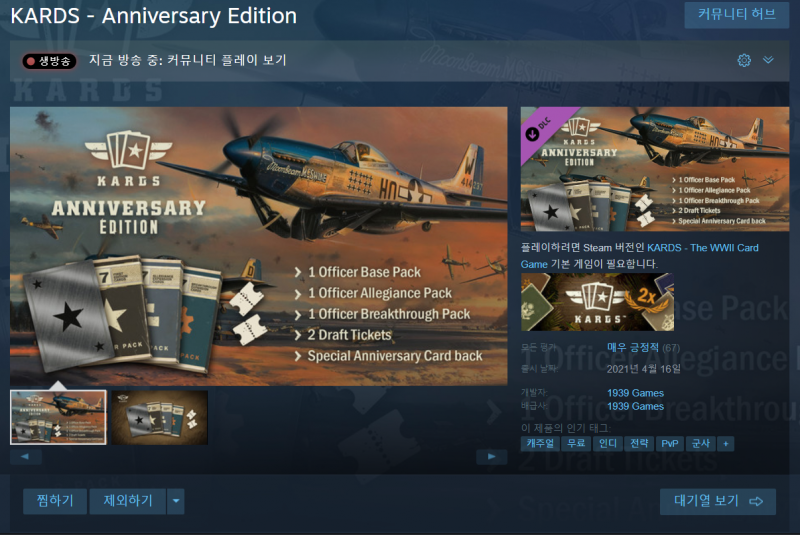The image size is (800, 535).
Task: Click the arrow icon on the queue button
Action: click(756, 501)
